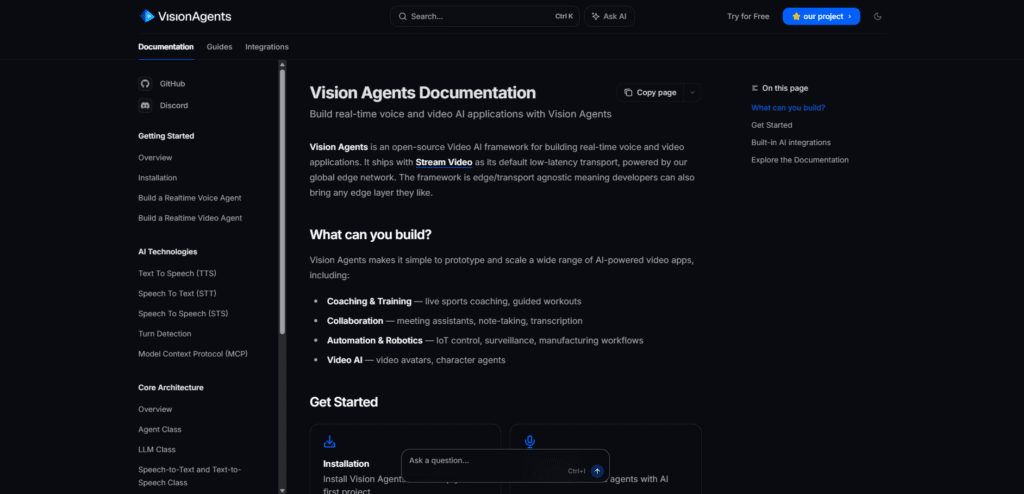The width and height of the screenshot is (1024, 494).
Task: Click the Installation card title
Action: (346, 464)
